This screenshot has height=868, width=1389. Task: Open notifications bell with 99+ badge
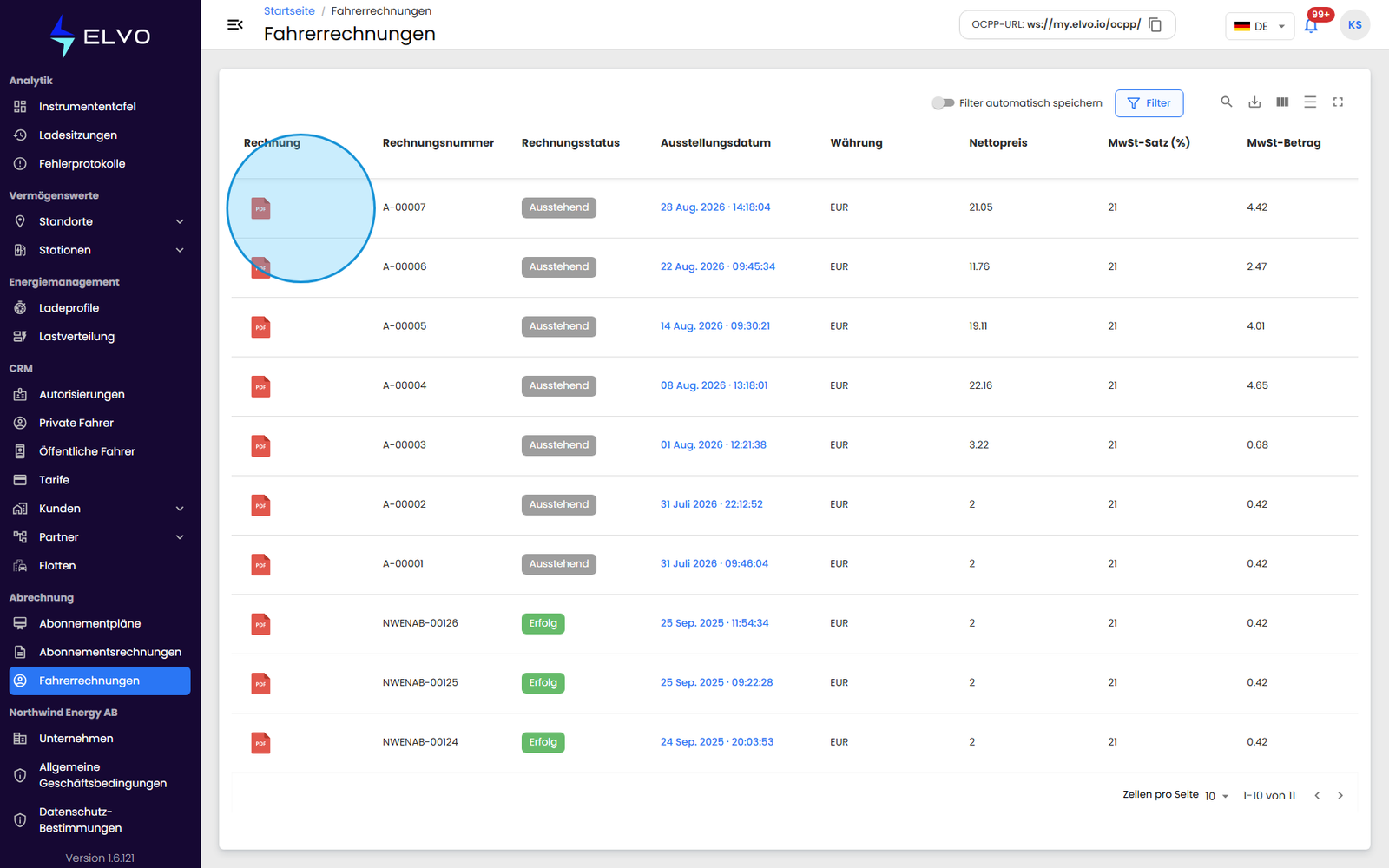tap(1311, 25)
